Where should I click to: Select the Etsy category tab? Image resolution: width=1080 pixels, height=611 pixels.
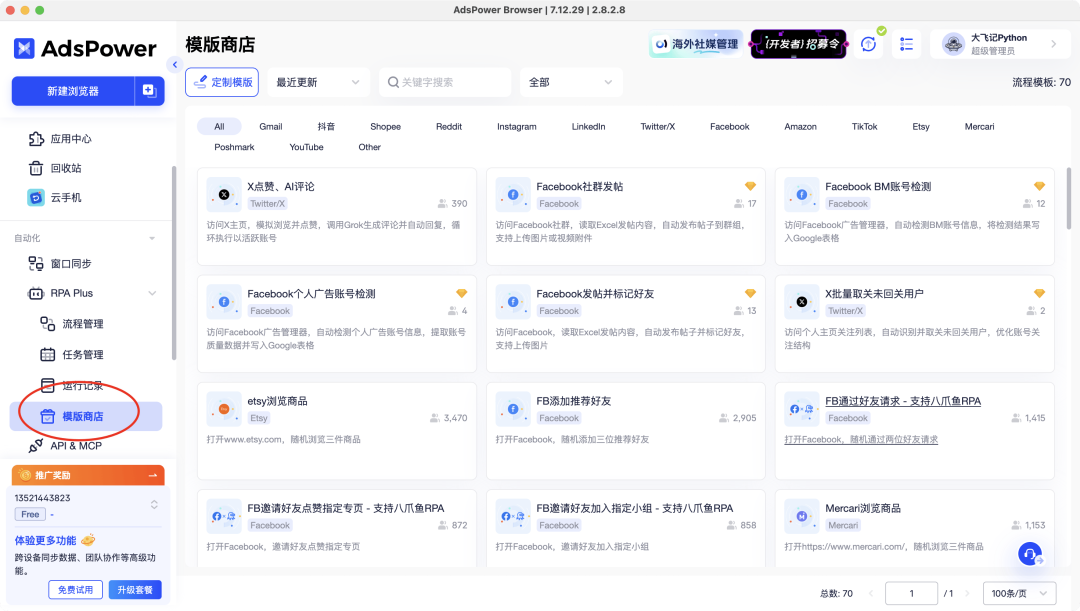(921, 127)
